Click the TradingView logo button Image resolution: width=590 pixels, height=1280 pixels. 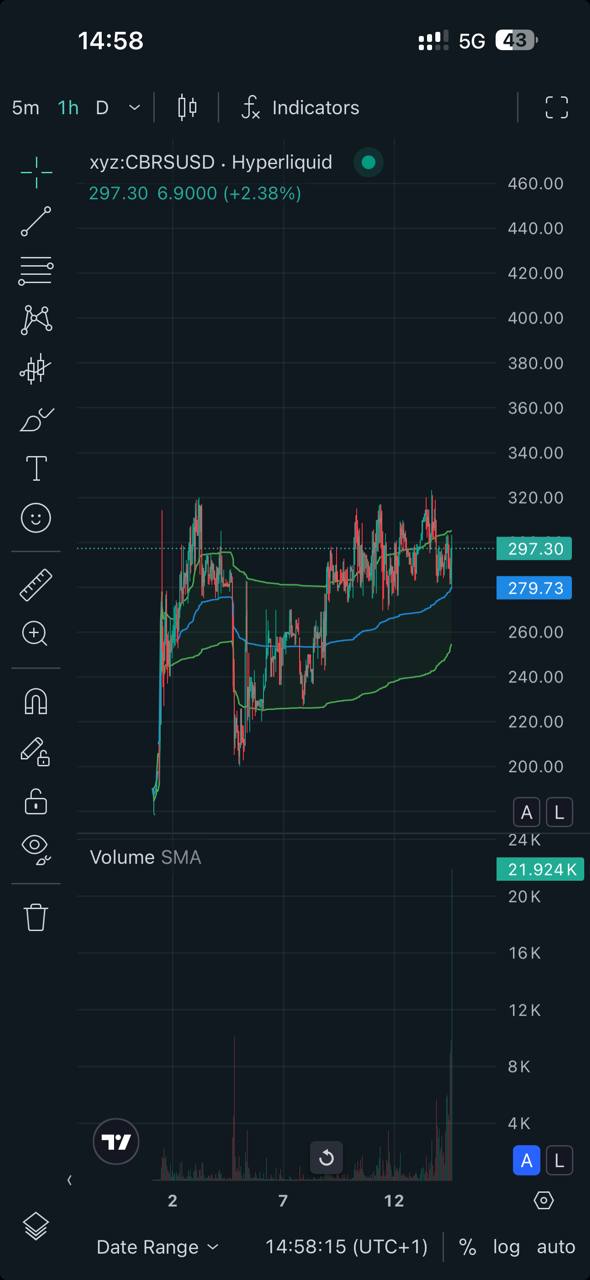tap(117, 1142)
